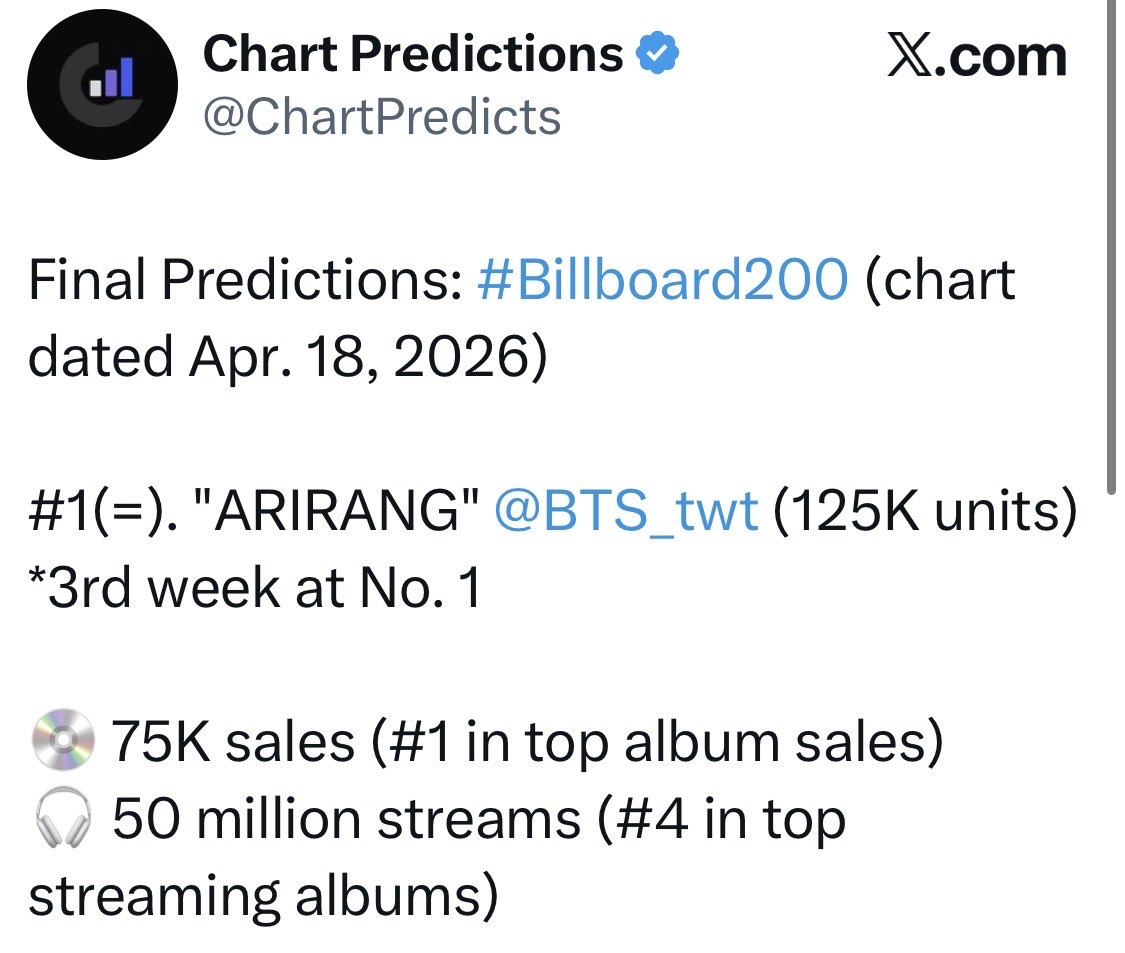Click the "(125K units)" text
Screen dimensions: 1125x953
pos(925,512)
